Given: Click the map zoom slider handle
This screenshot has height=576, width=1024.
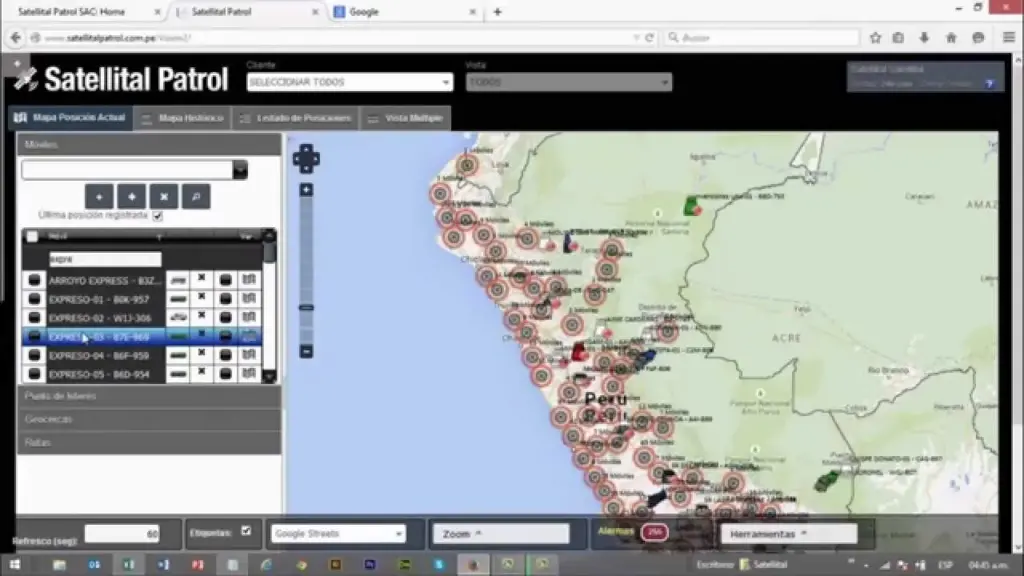Looking at the screenshot, I should coord(306,307).
